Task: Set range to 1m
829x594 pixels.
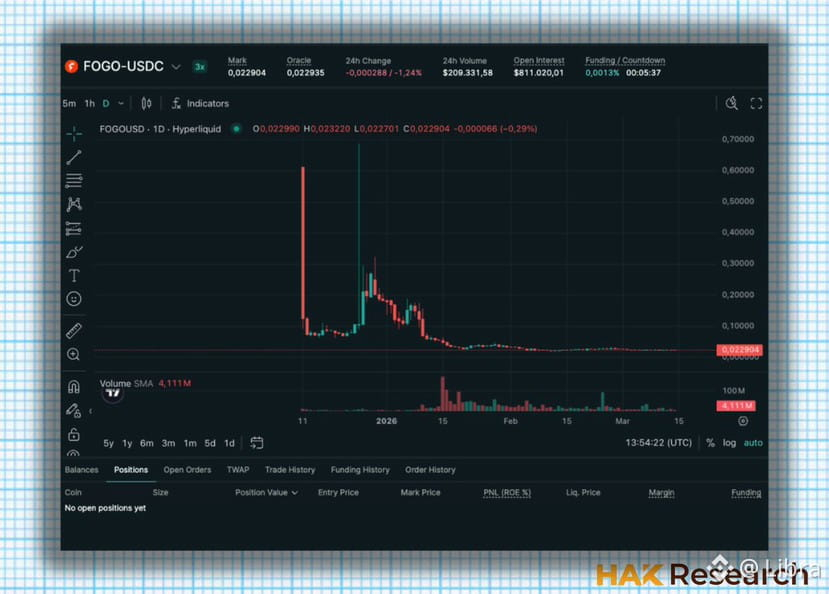Action: click(190, 443)
